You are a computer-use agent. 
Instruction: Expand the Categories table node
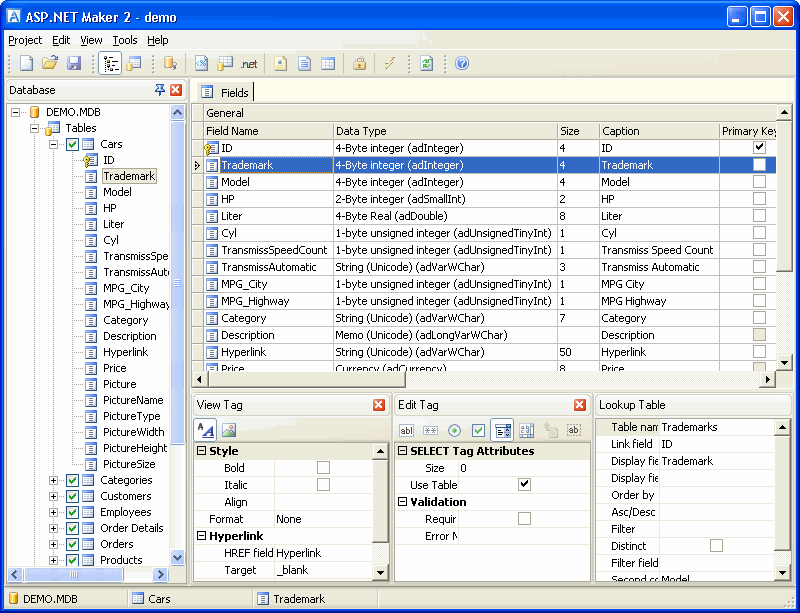53,480
